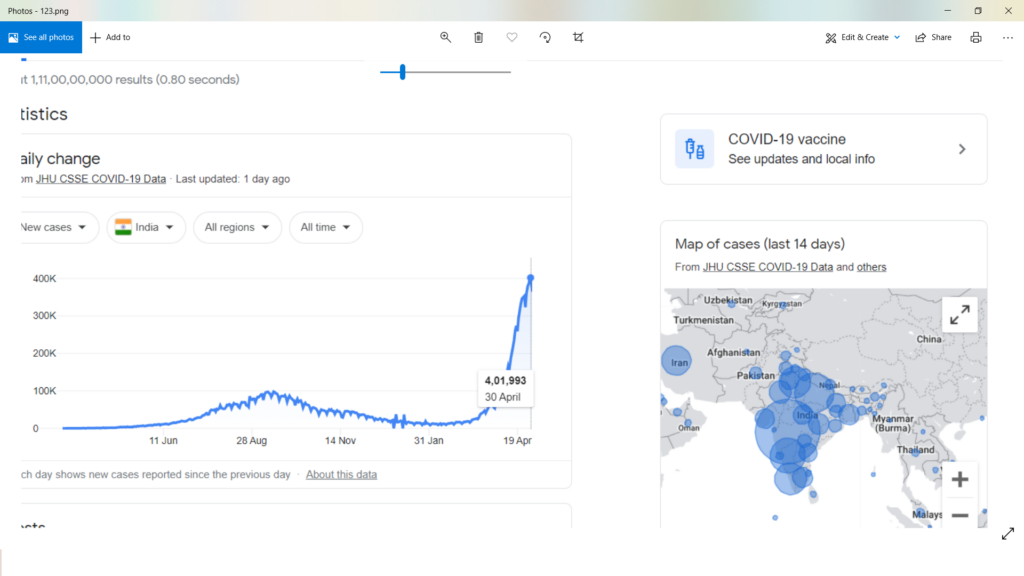Open JHU CSSE COVID-19 Data link under Daily change
Viewport: 1024px width, 576px height.
tap(101, 179)
